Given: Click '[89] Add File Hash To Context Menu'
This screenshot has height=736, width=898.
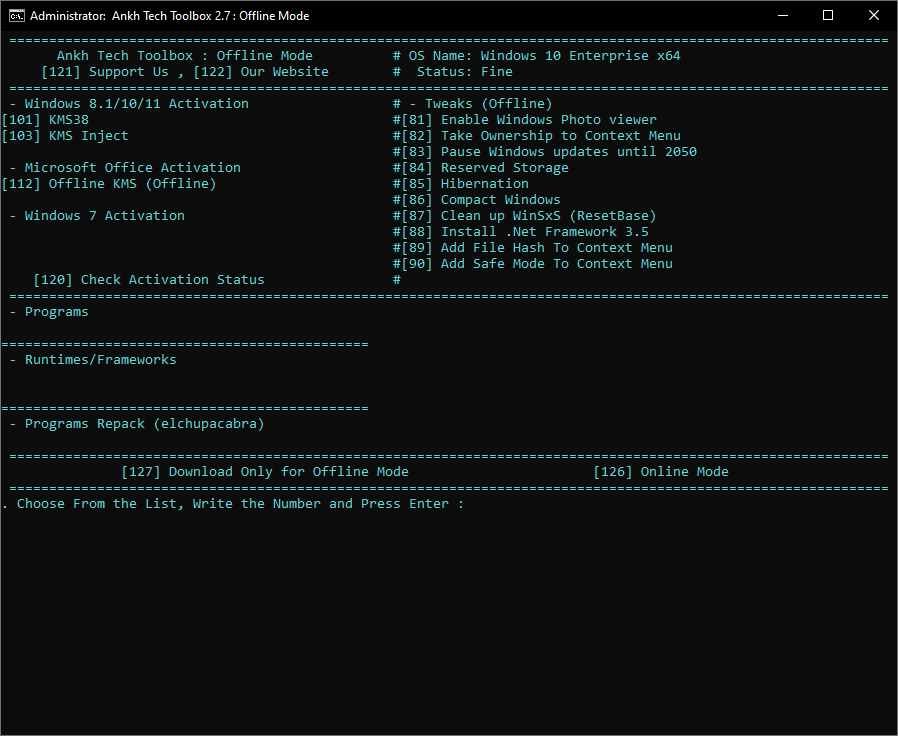Looking at the screenshot, I should tap(537, 248).
